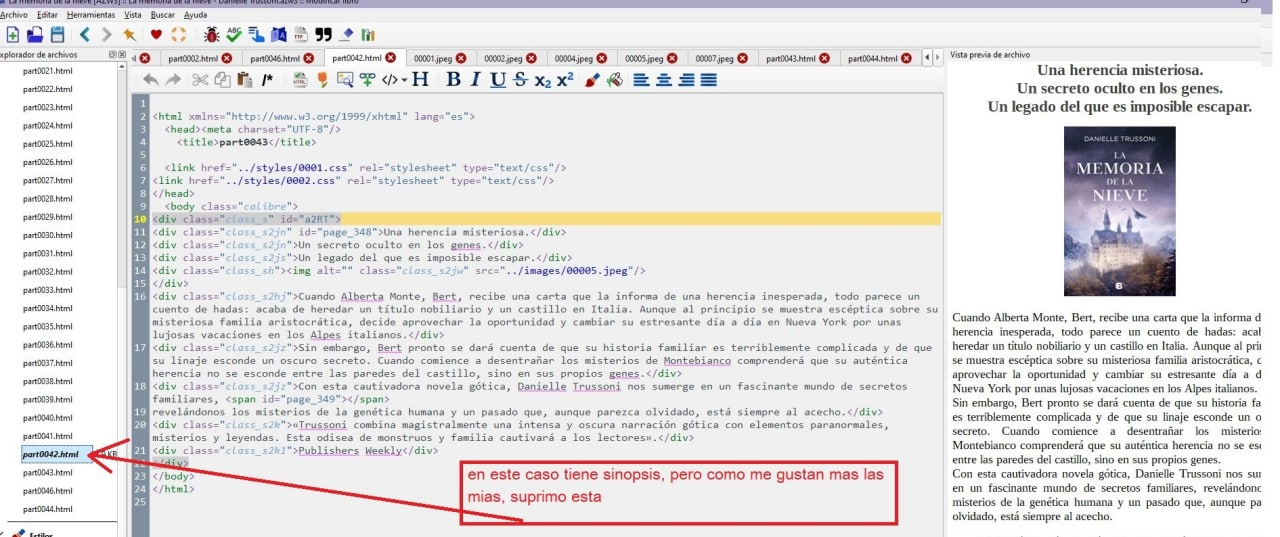Choose the background color paint bucket
This screenshot has width=1280, height=537.
615,80
